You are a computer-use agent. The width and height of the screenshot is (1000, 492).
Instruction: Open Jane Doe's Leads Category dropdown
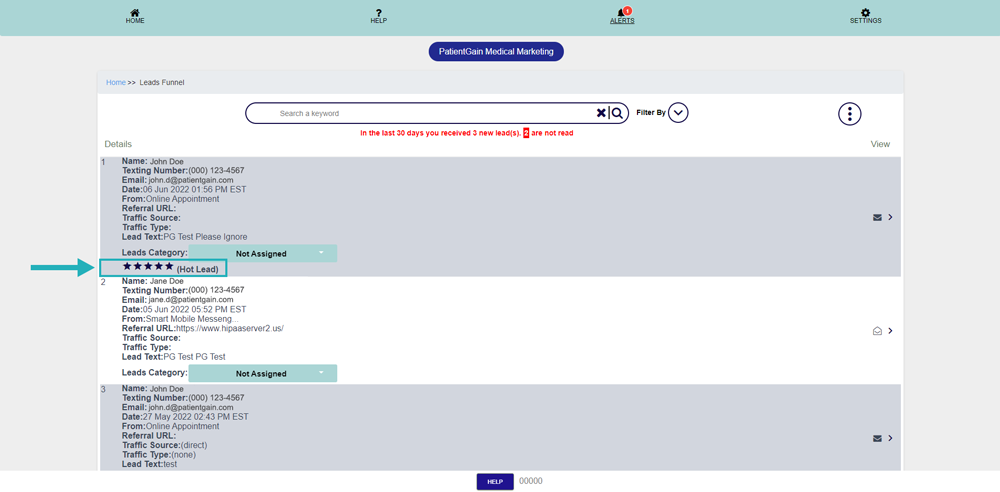263,373
